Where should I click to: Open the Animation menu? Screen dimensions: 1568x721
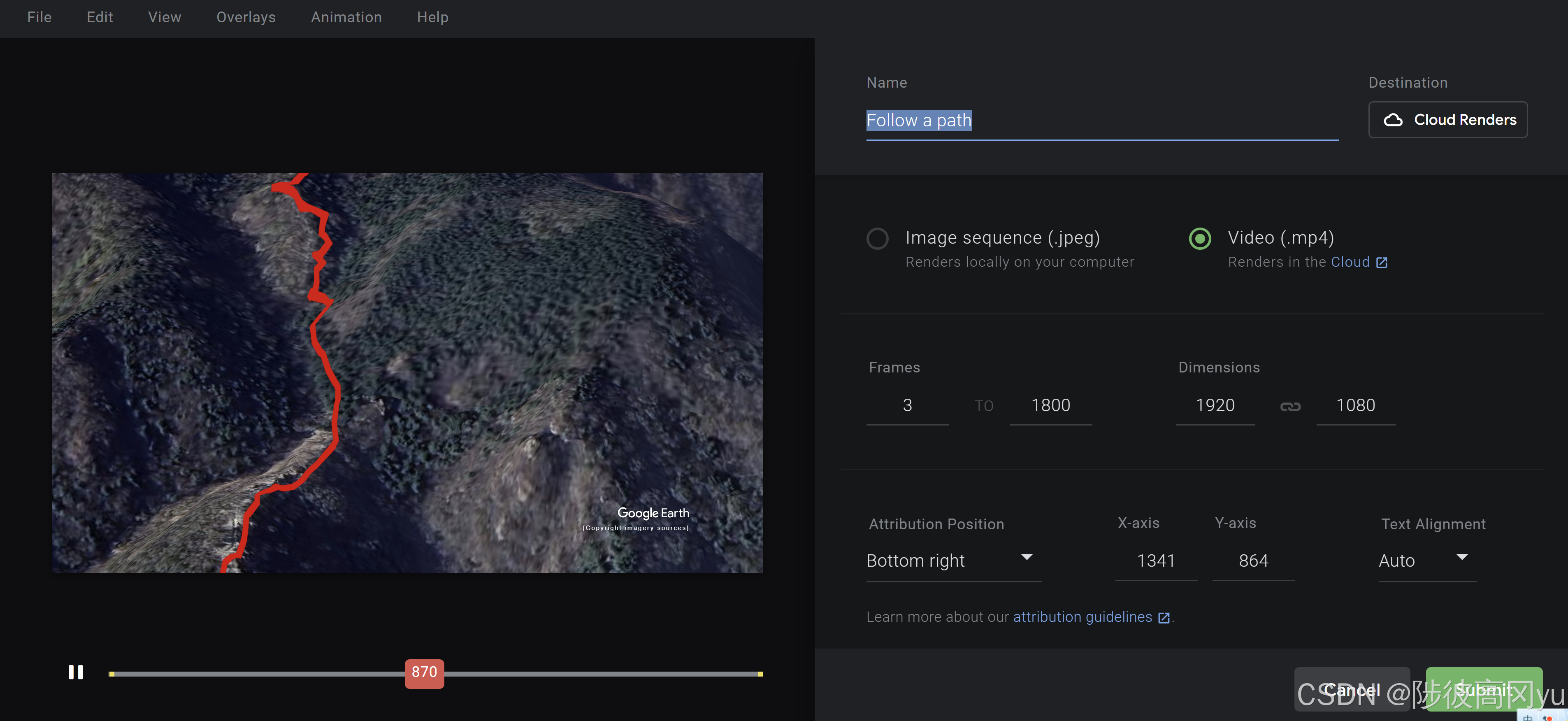[x=346, y=17]
